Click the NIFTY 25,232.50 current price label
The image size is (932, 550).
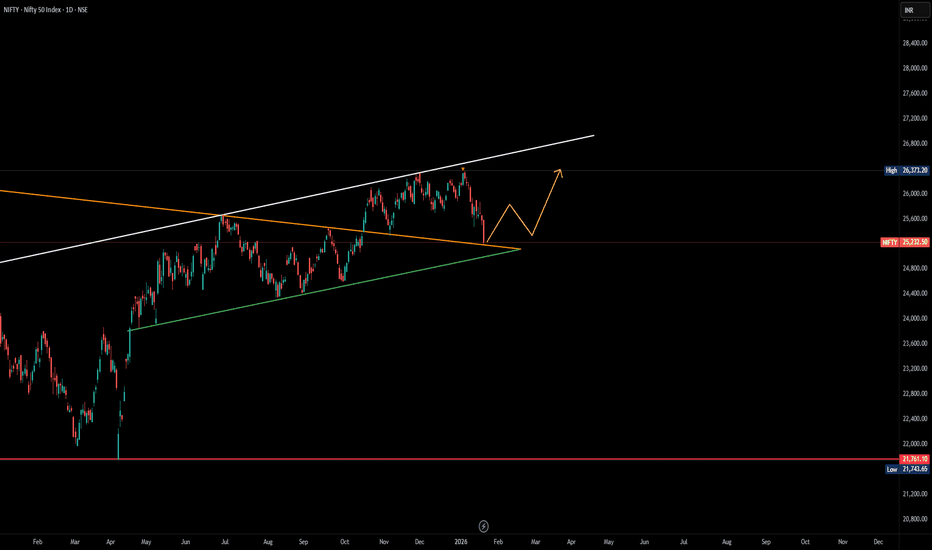[x=907, y=242]
